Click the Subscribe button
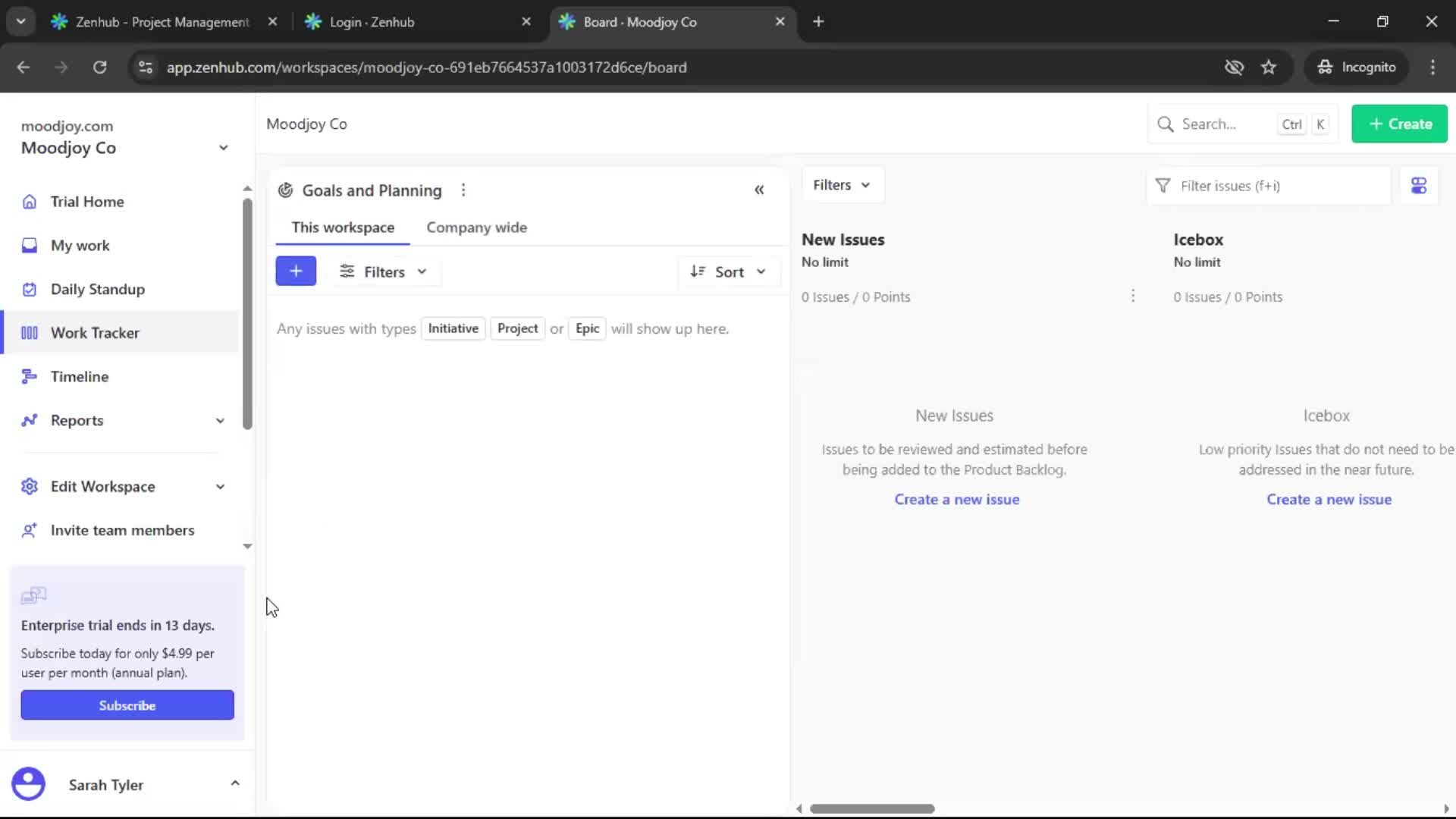Image resolution: width=1456 pixels, height=819 pixels. 127,704
